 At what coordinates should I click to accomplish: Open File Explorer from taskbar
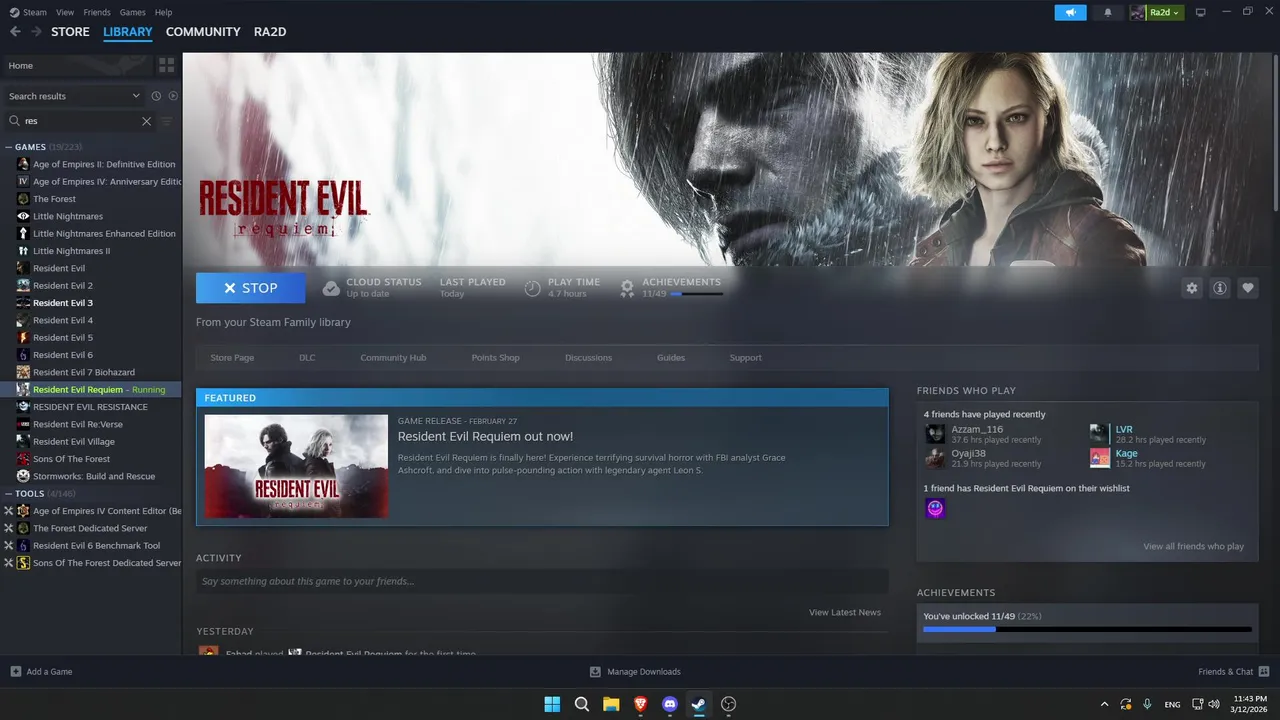point(611,704)
